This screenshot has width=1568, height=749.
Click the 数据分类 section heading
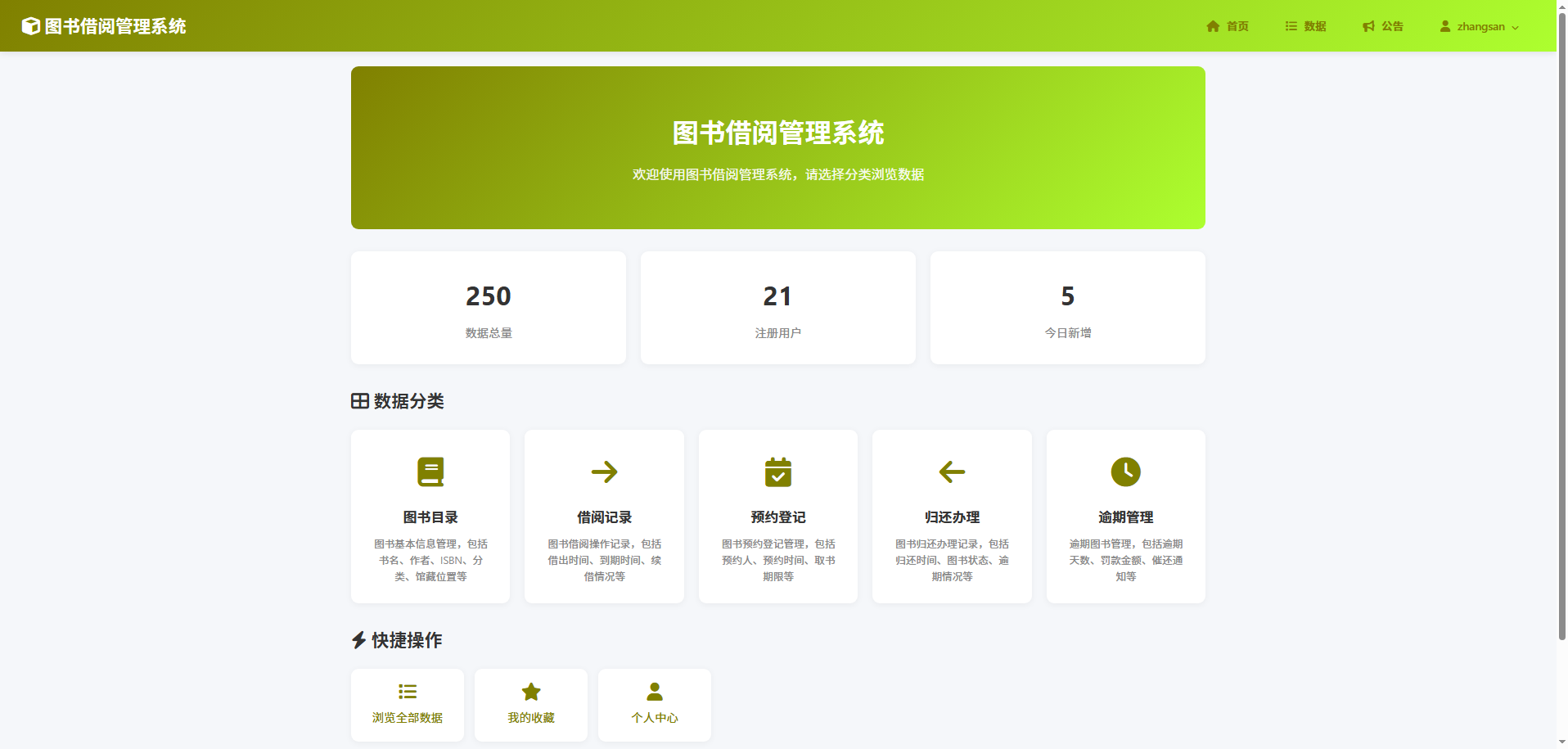point(409,401)
